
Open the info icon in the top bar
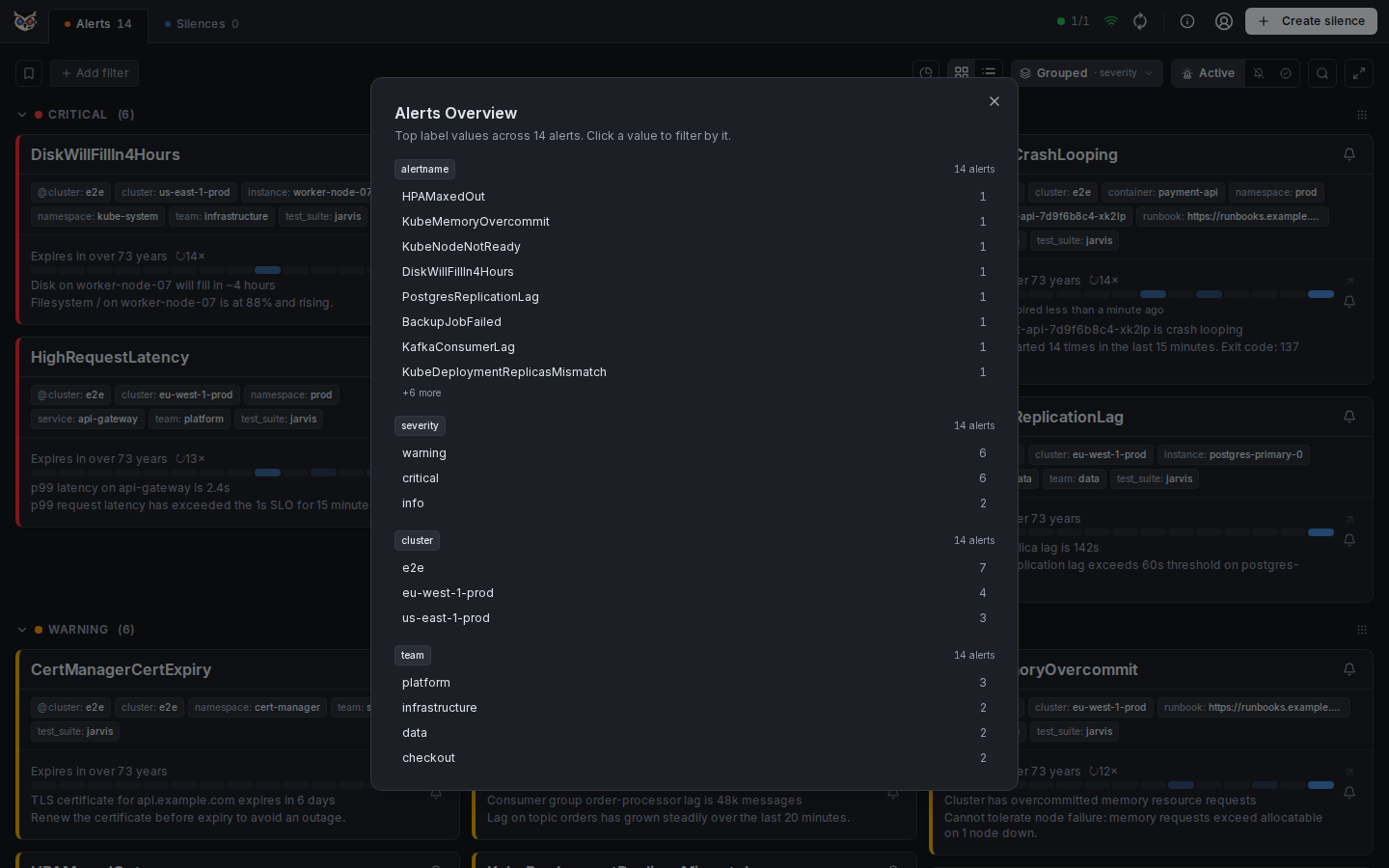[1187, 21]
